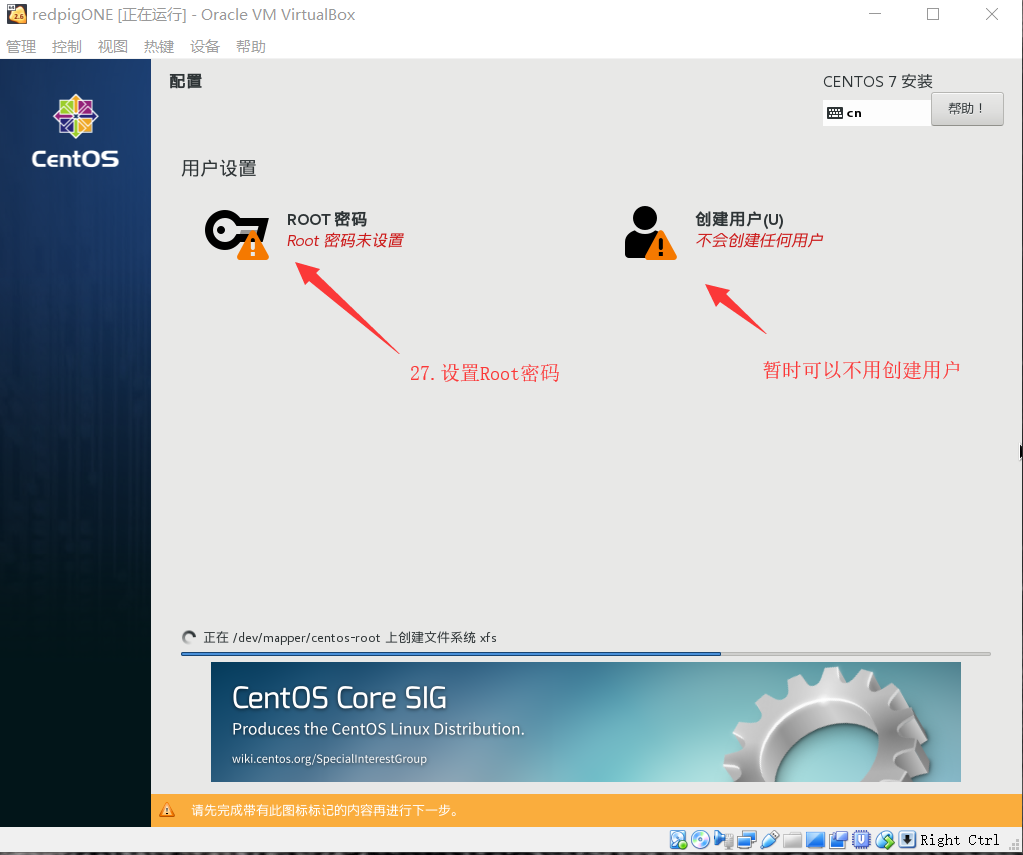Click the network adapter icon in status bar
1023x855 pixels.
point(747,839)
